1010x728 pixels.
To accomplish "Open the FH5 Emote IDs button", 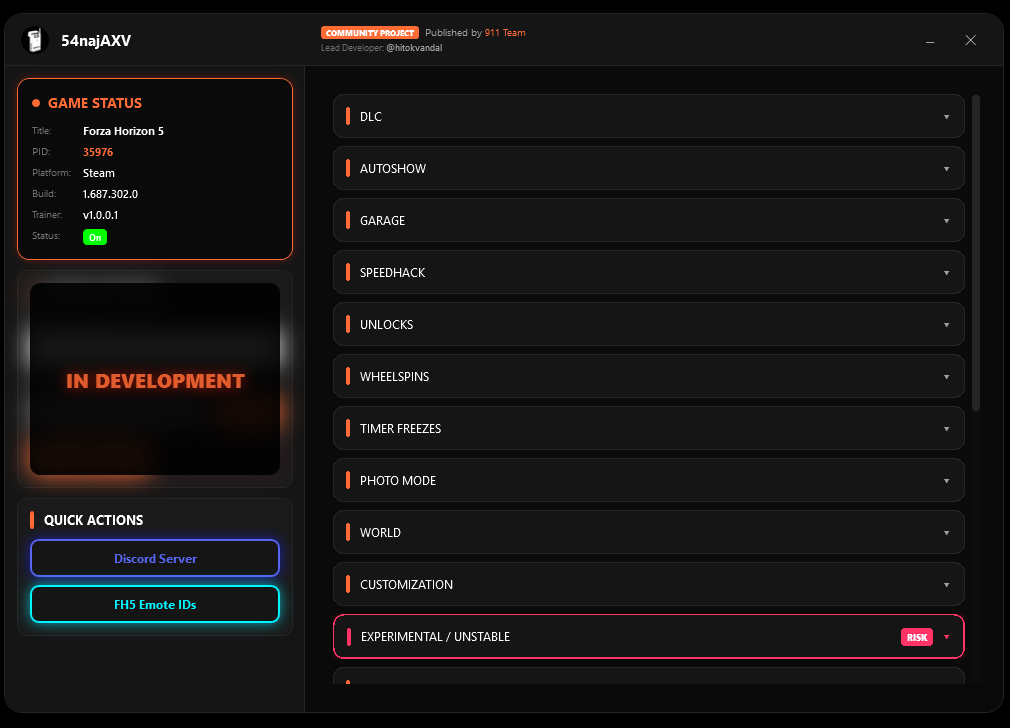I will click(155, 604).
